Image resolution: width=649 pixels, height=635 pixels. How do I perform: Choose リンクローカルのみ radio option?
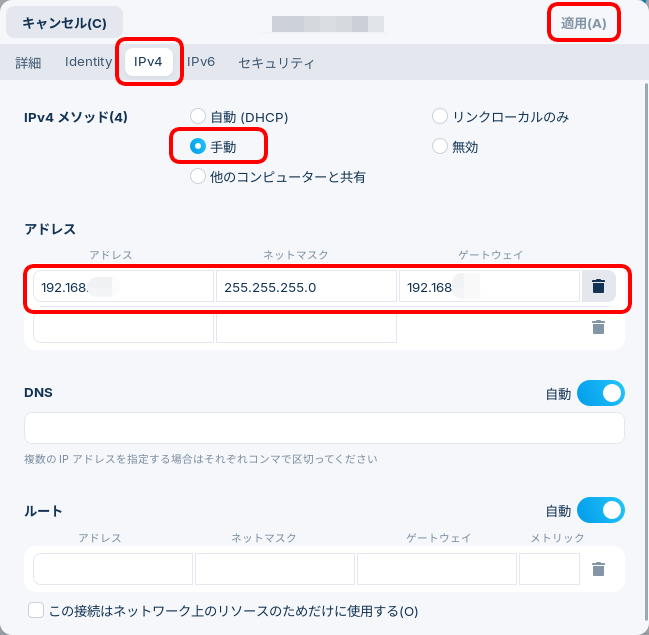440,116
